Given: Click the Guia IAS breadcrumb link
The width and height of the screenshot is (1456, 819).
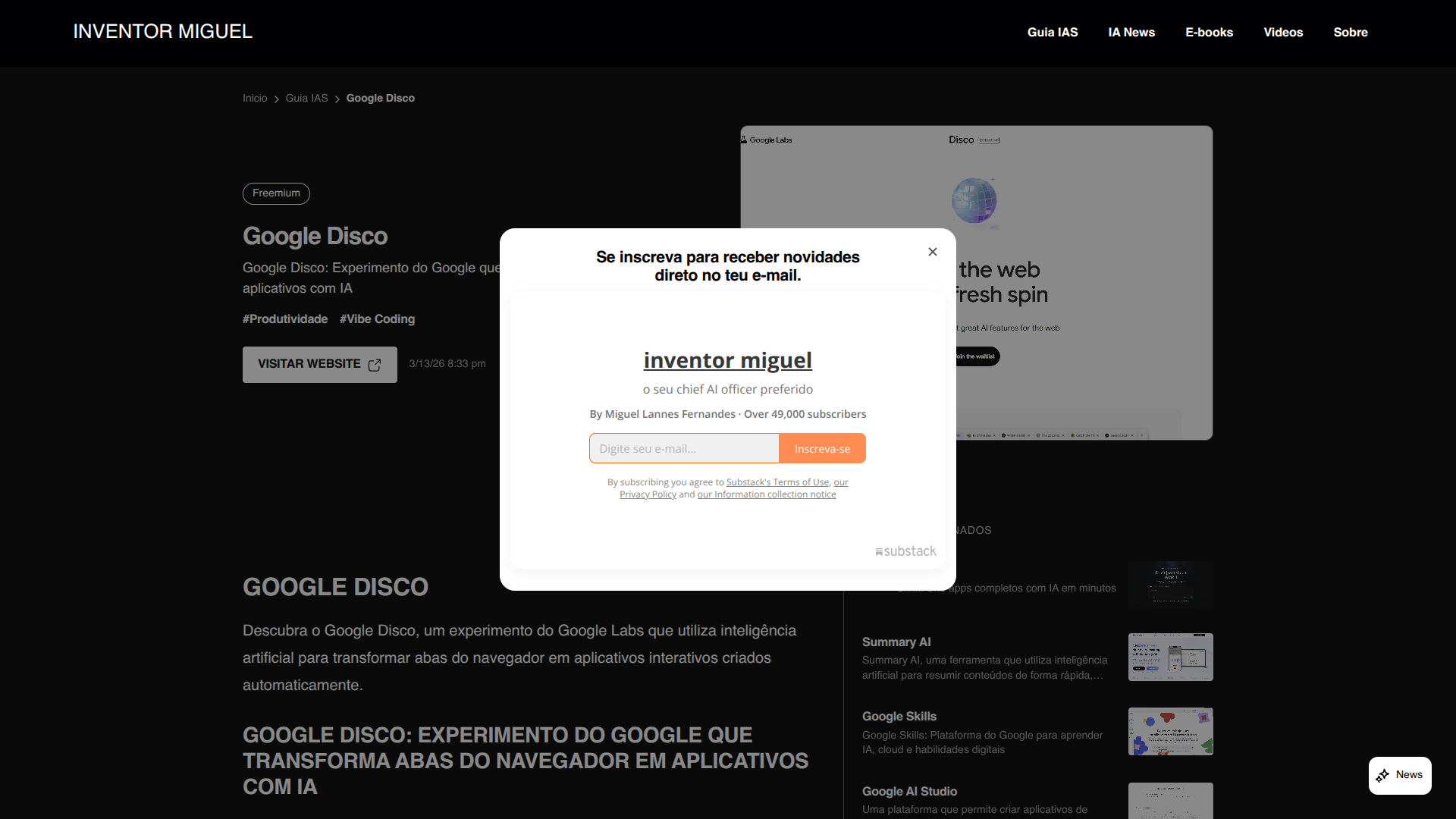Looking at the screenshot, I should click(x=306, y=98).
